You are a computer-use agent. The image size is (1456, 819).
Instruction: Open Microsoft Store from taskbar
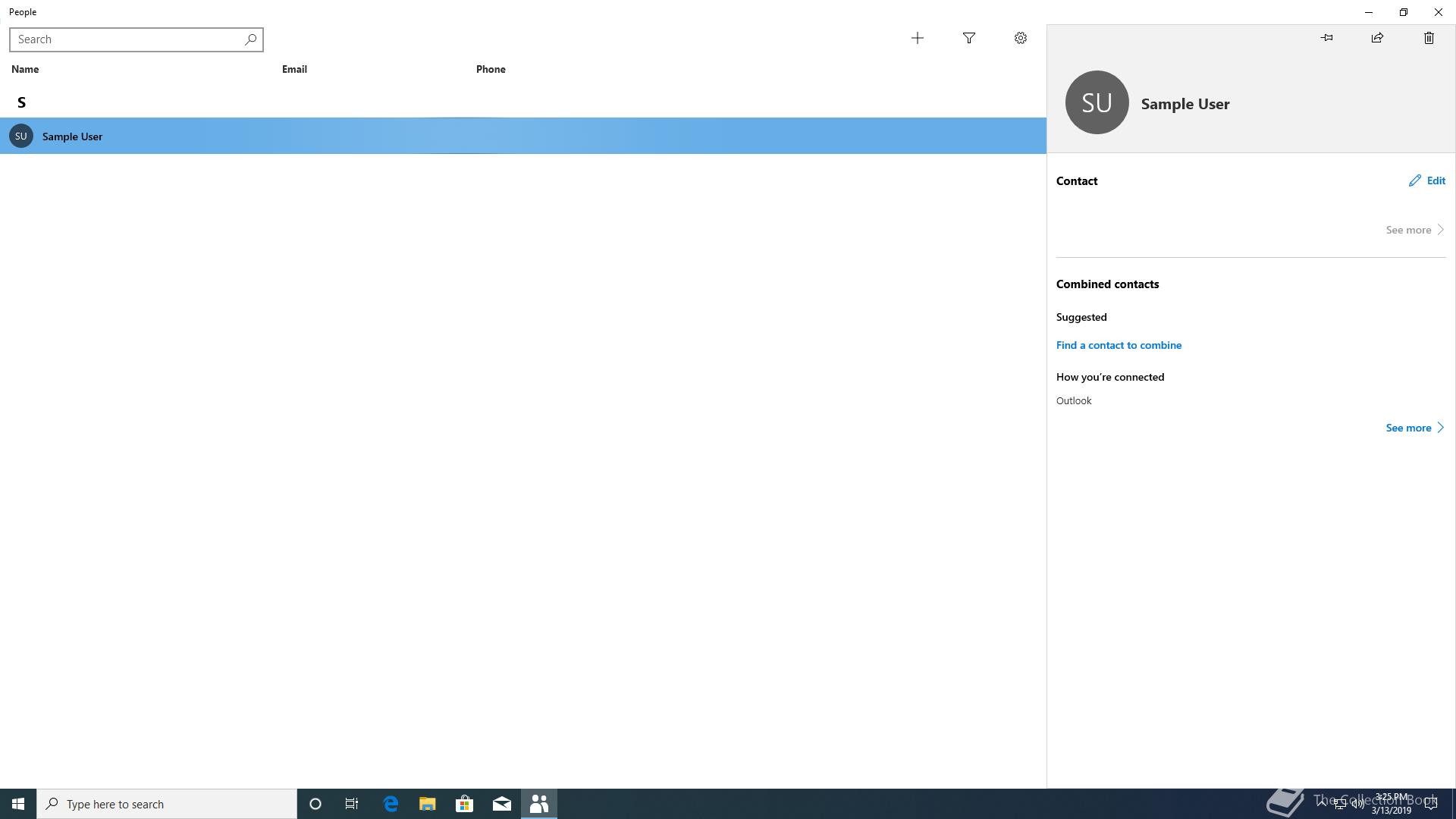tap(464, 804)
